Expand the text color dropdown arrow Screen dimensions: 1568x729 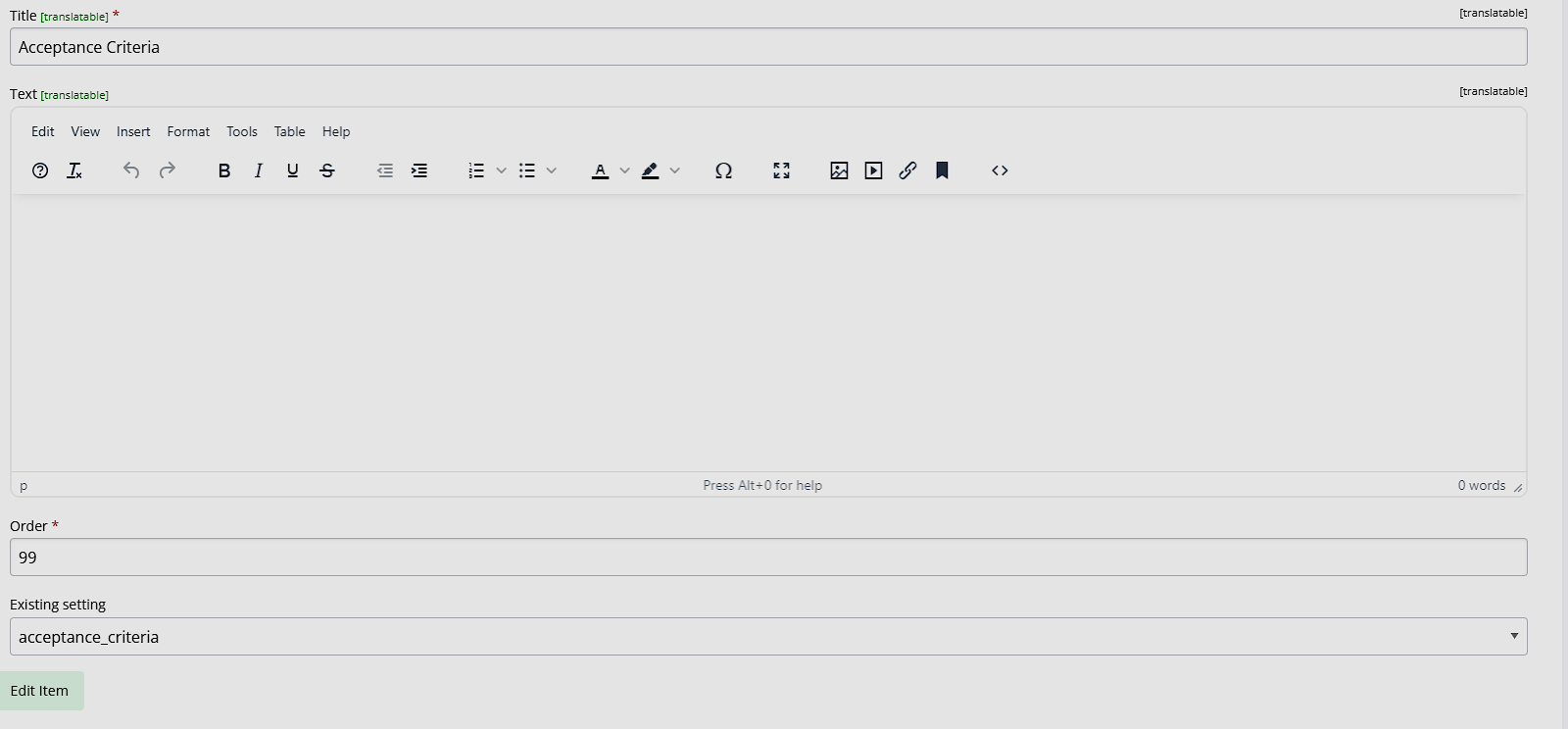tap(624, 170)
